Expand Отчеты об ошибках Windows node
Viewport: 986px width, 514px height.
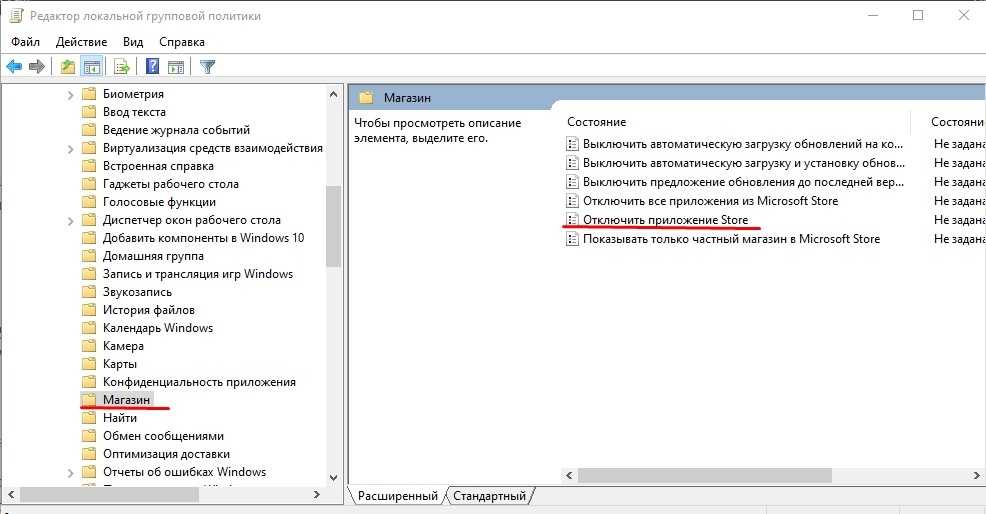pos(70,472)
